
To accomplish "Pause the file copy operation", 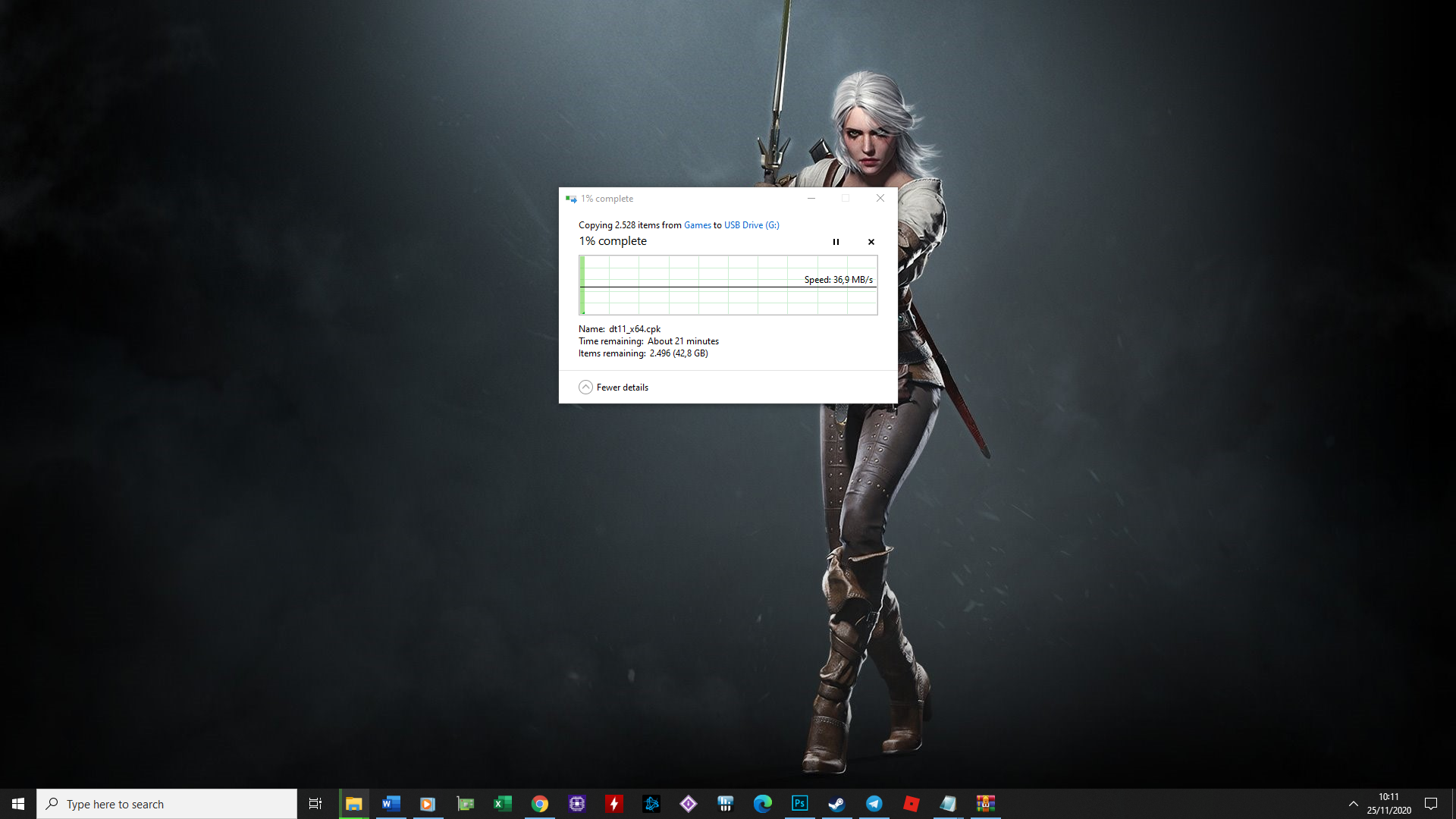I will 836,242.
